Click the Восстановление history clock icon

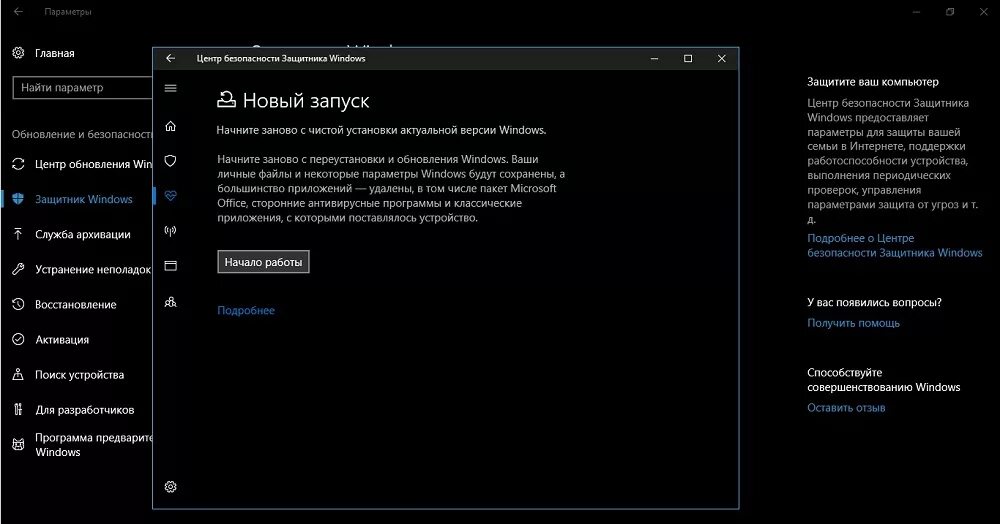point(18,304)
